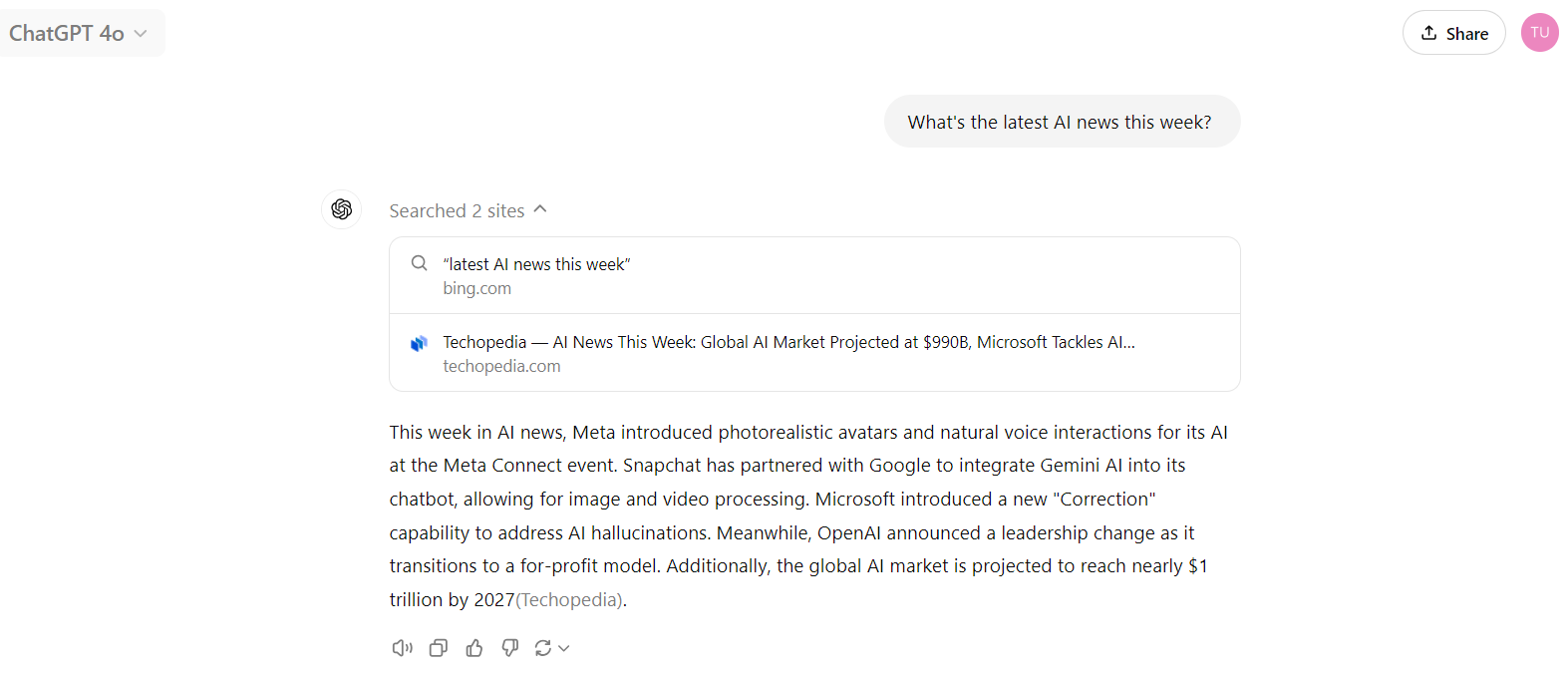Viewport: 1568px width, 677px height.
Task: Copy the response with the copy icon
Action: pos(438,648)
